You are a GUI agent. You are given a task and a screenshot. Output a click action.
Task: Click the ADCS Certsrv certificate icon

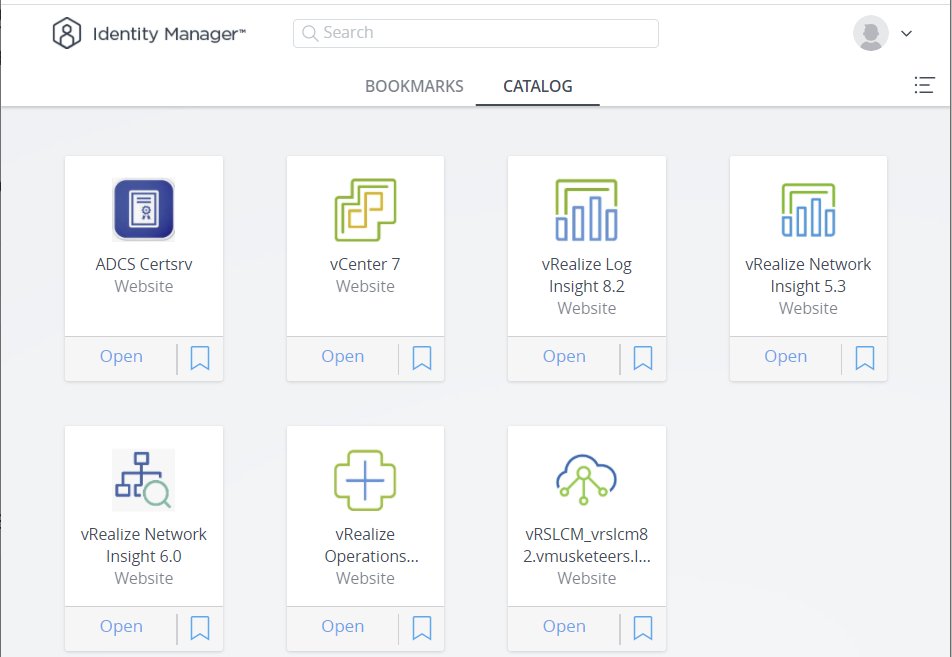click(x=144, y=209)
